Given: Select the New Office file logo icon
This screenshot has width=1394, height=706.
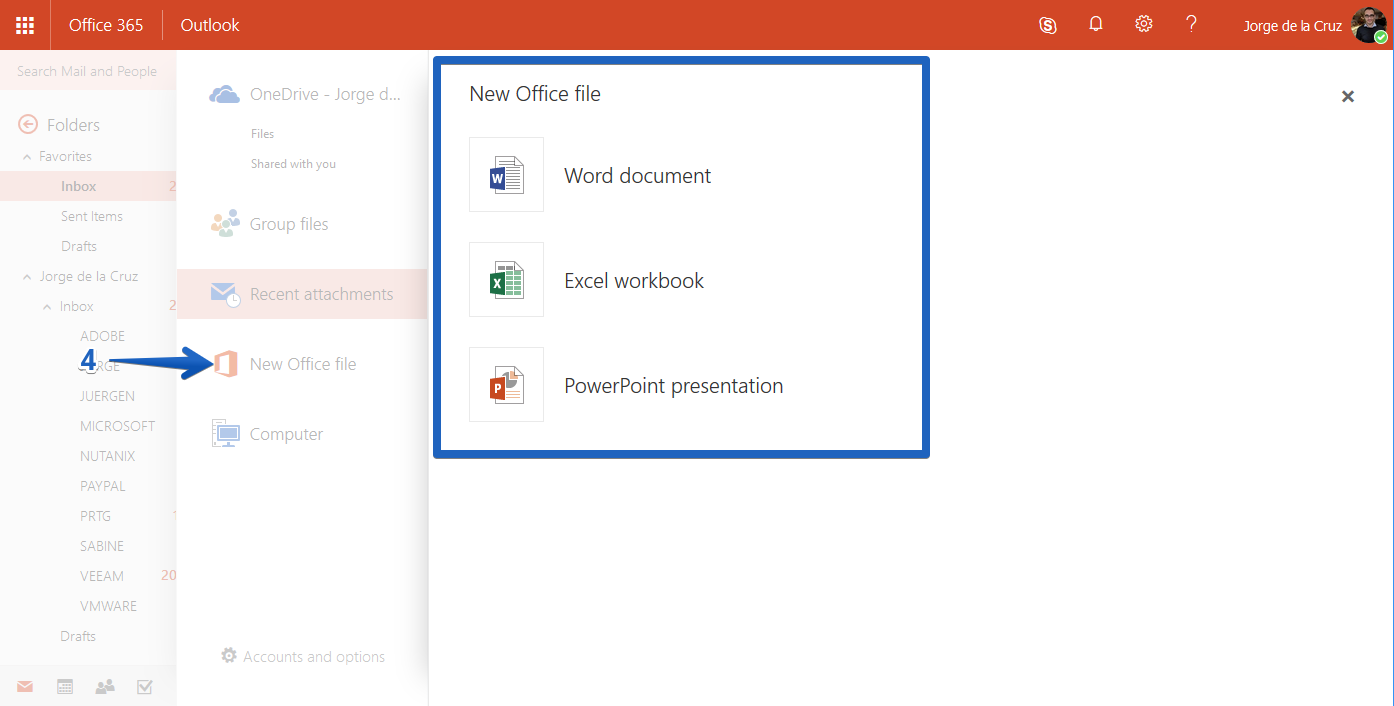Looking at the screenshot, I should click(x=226, y=364).
